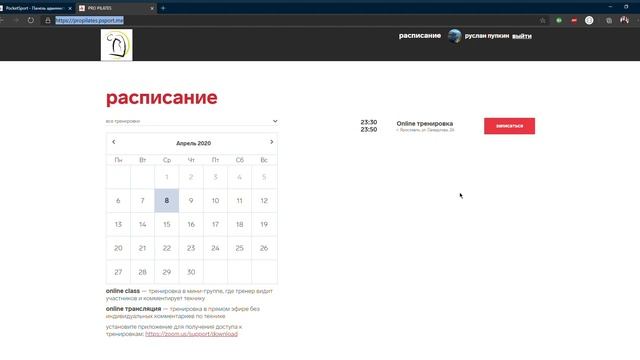Click the 'расписание' page heading

pos(162,98)
